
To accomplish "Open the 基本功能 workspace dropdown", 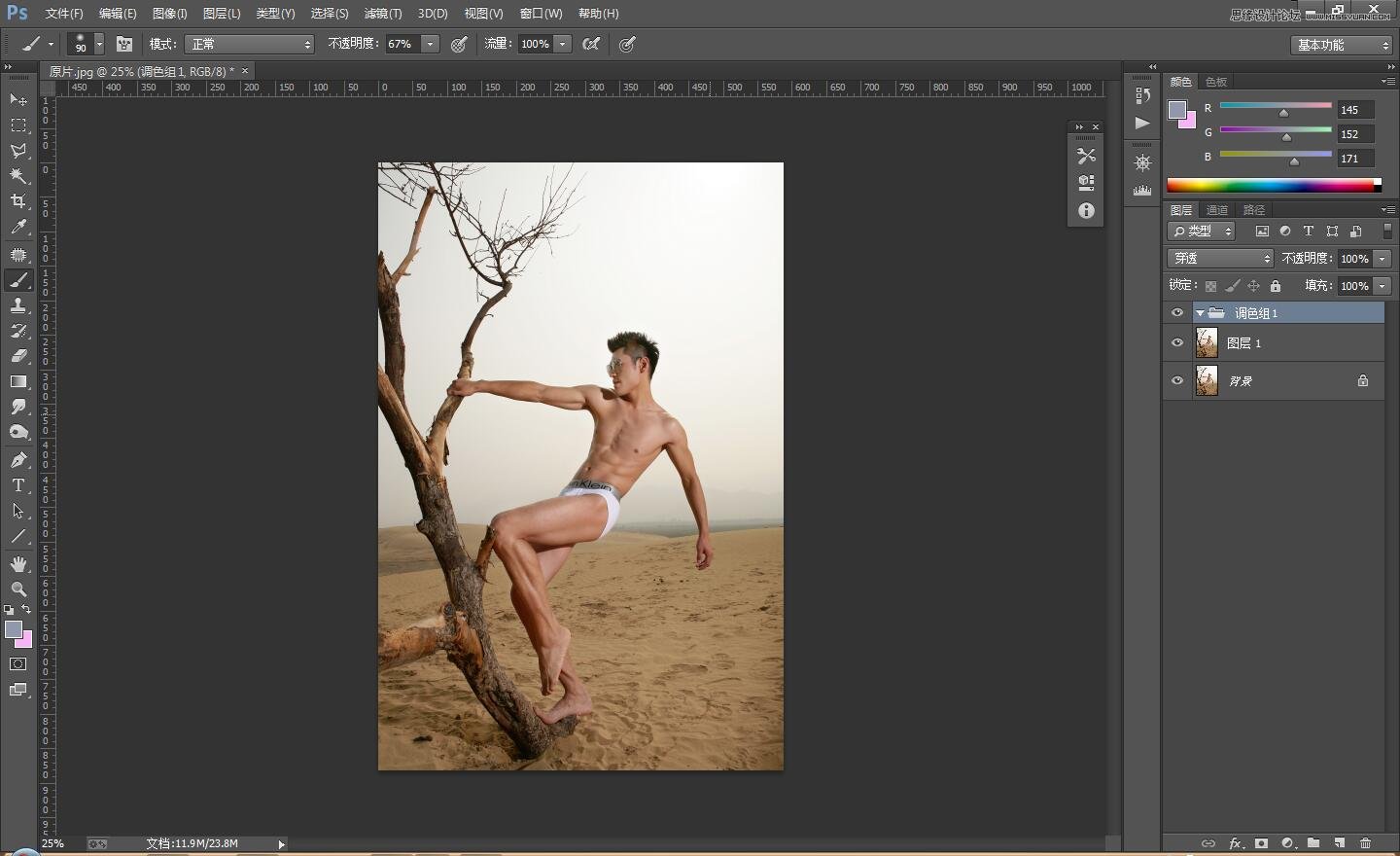I will (x=1343, y=45).
